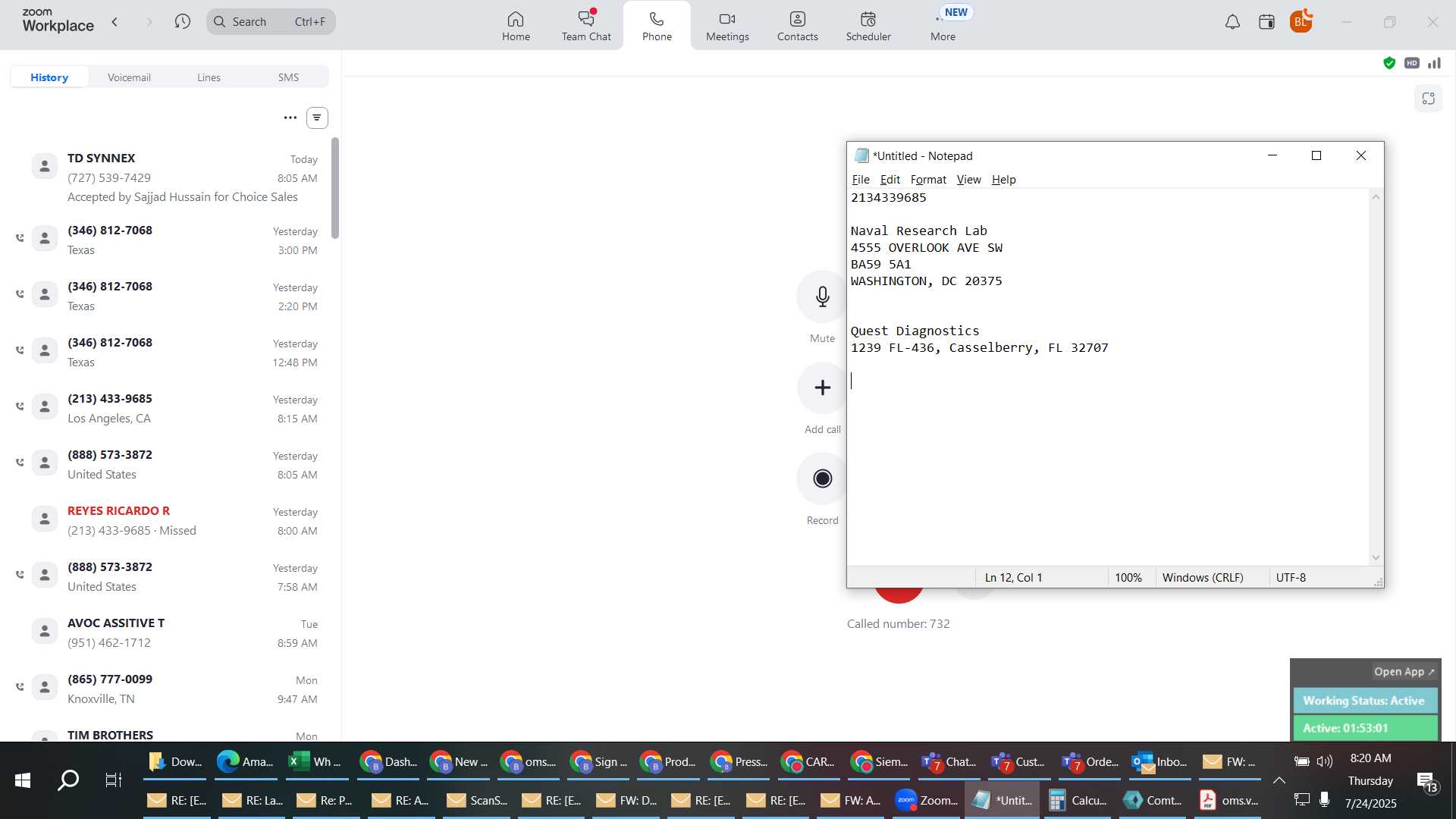Open the Contacts tab
This screenshot has height=819, width=1456.
[x=797, y=26]
